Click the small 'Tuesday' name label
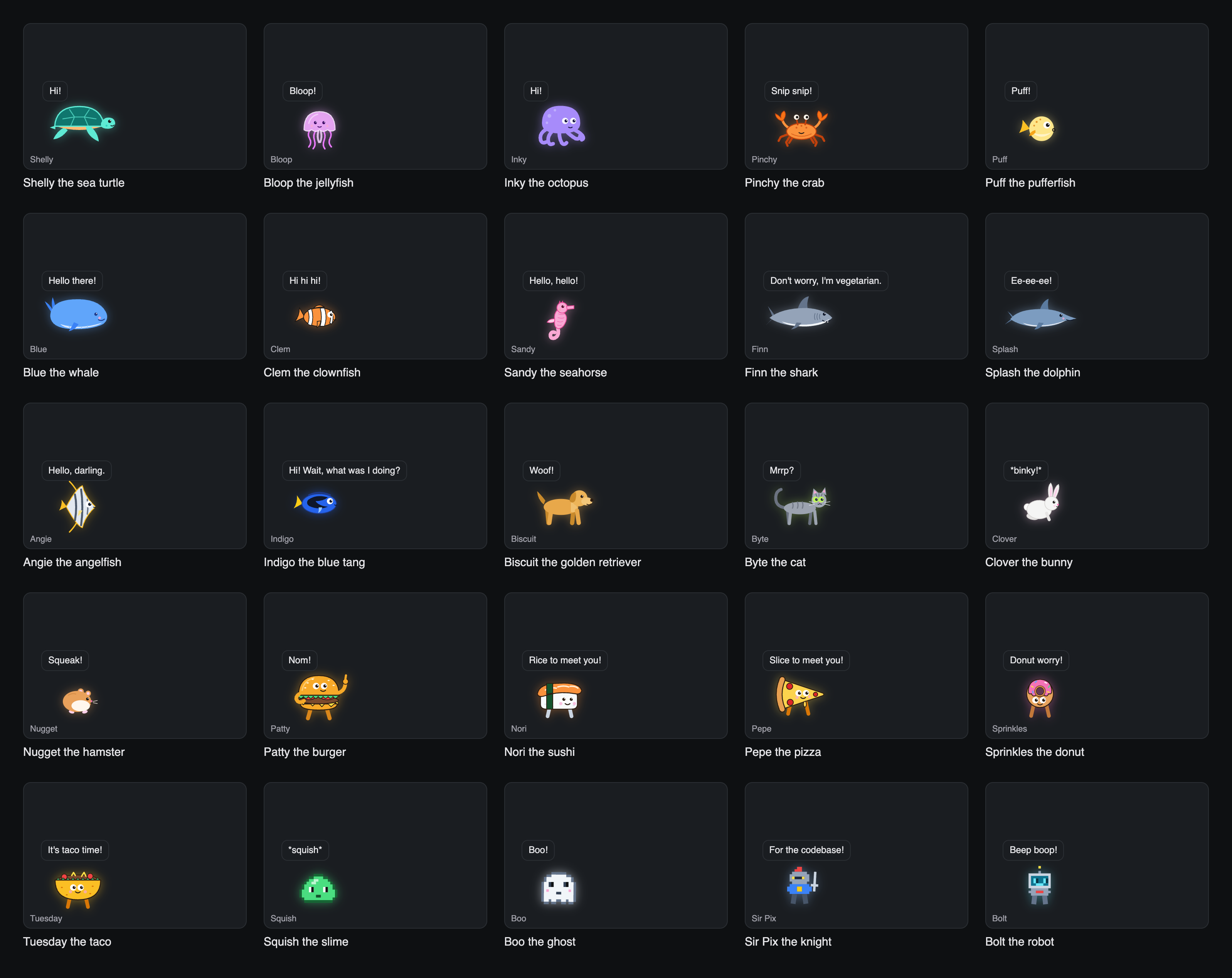This screenshot has width=1232, height=978. (46, 919)
